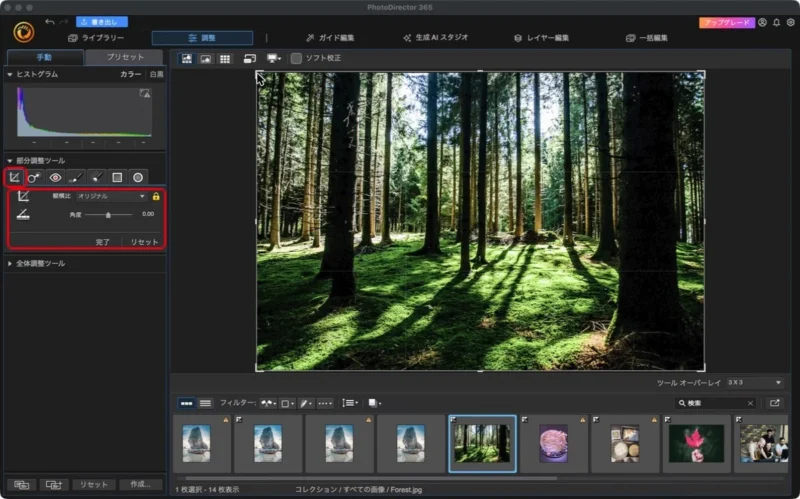Switch histogram to 白黒 mode

(157, 74)
